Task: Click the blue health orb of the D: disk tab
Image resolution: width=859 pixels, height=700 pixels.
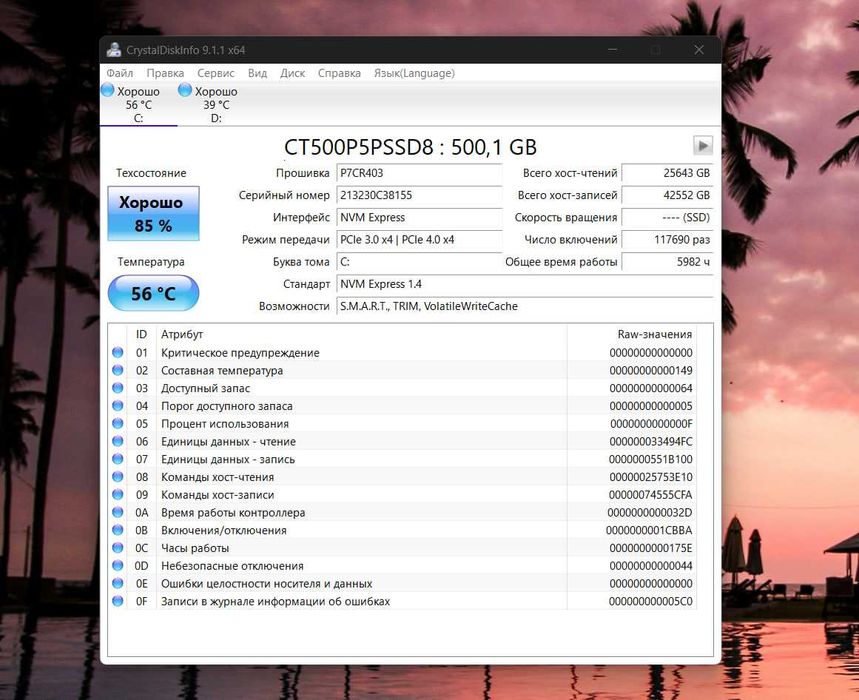Action: coord(185,90)
